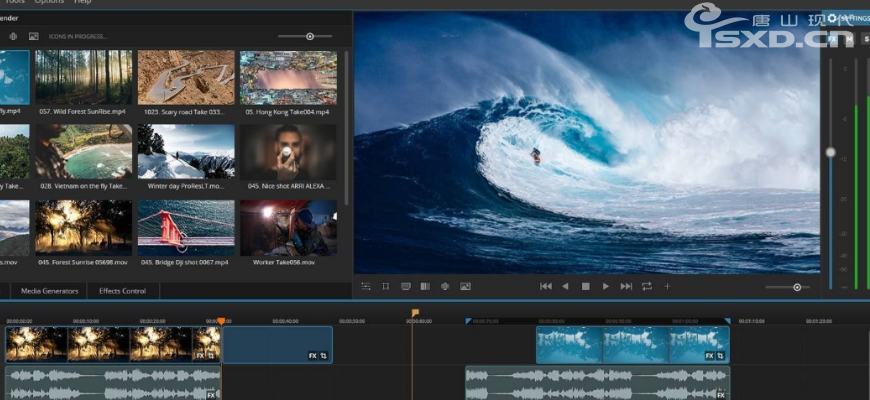Select the 045. Bridge Dji shot 0067.mp4 thumbnail
This screenshot has height=400, width=870.
coord(186,227)
